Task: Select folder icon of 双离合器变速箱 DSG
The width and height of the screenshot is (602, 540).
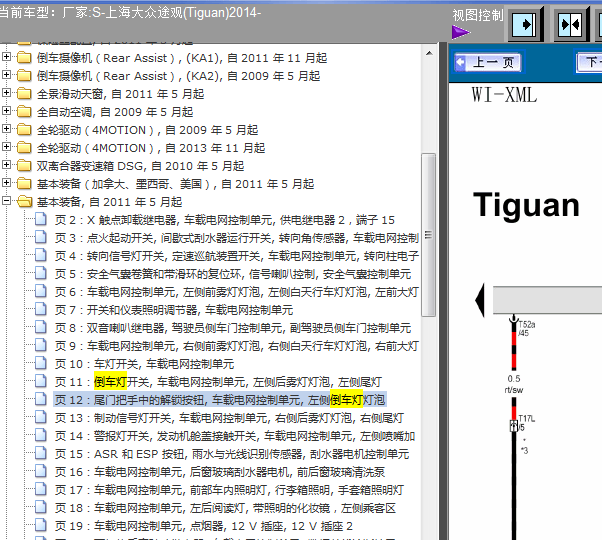Action: click(24, 165)
